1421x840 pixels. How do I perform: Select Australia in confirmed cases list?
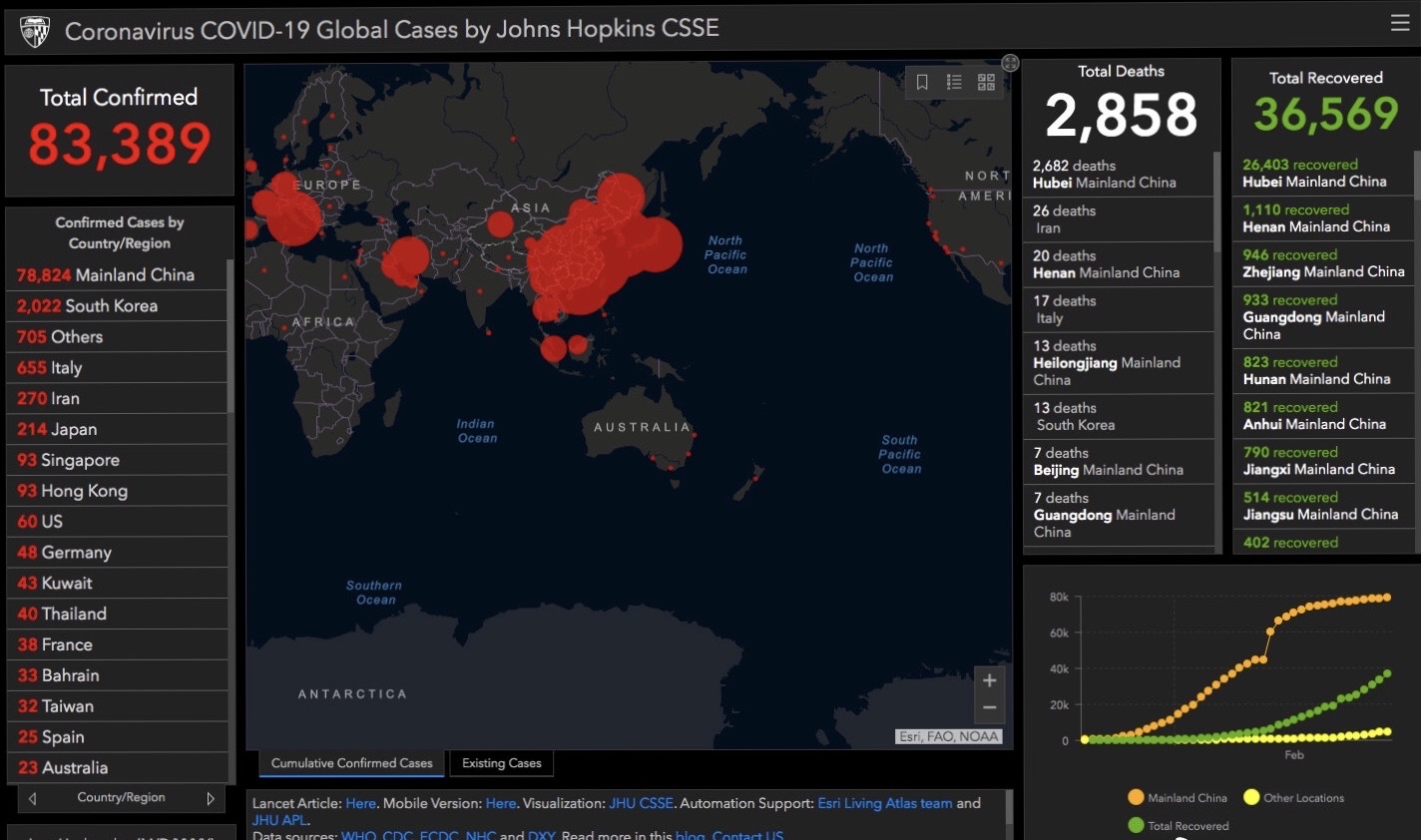pos(117,768)
